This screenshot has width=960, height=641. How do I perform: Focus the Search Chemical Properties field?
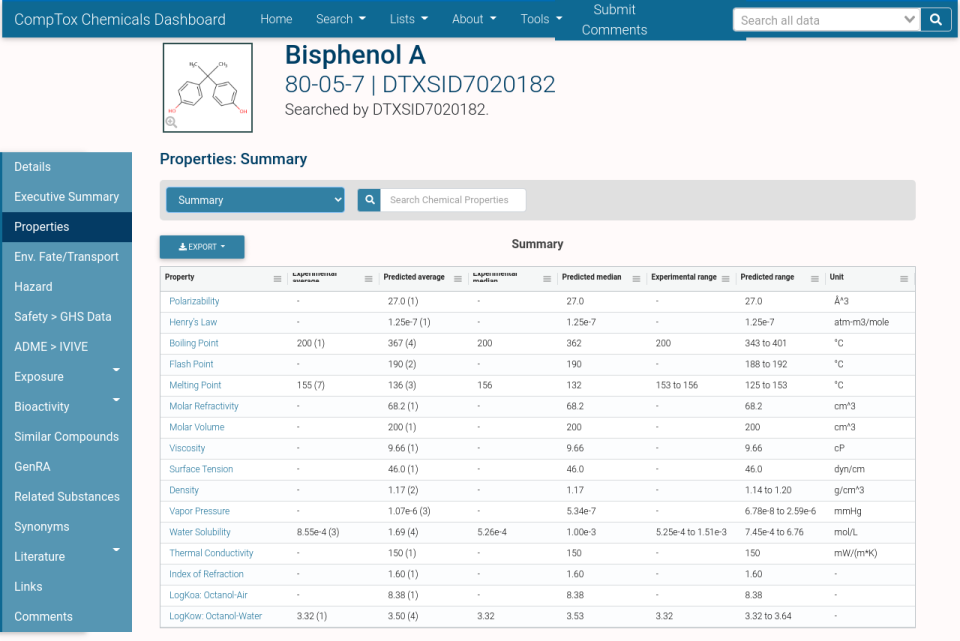point(453,200)
